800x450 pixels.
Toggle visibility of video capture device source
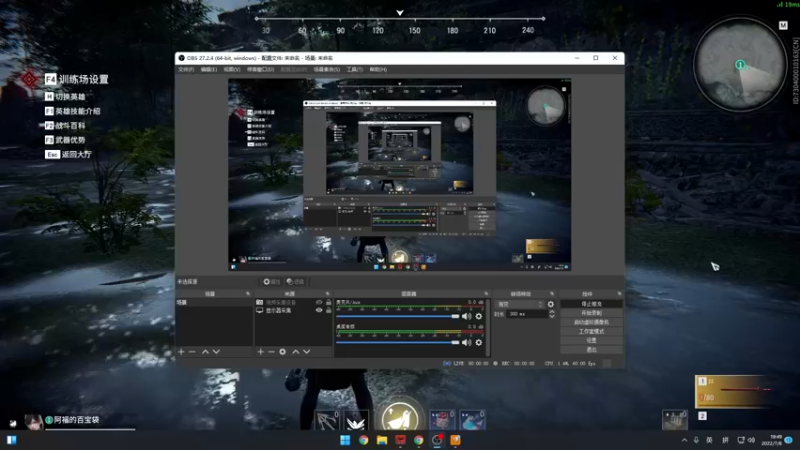tap(319, 303)
